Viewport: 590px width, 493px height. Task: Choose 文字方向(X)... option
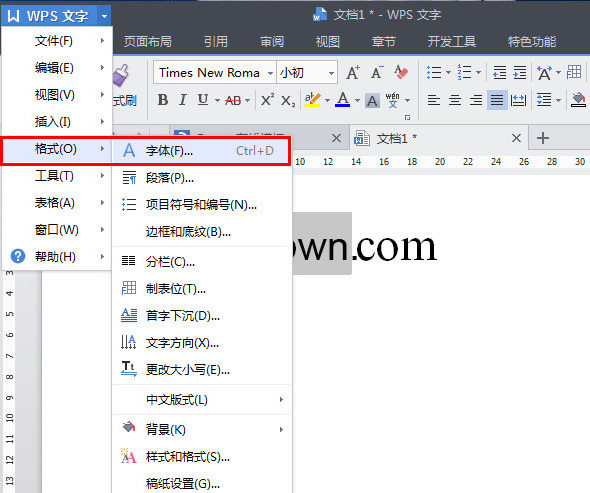pos(202,343)
